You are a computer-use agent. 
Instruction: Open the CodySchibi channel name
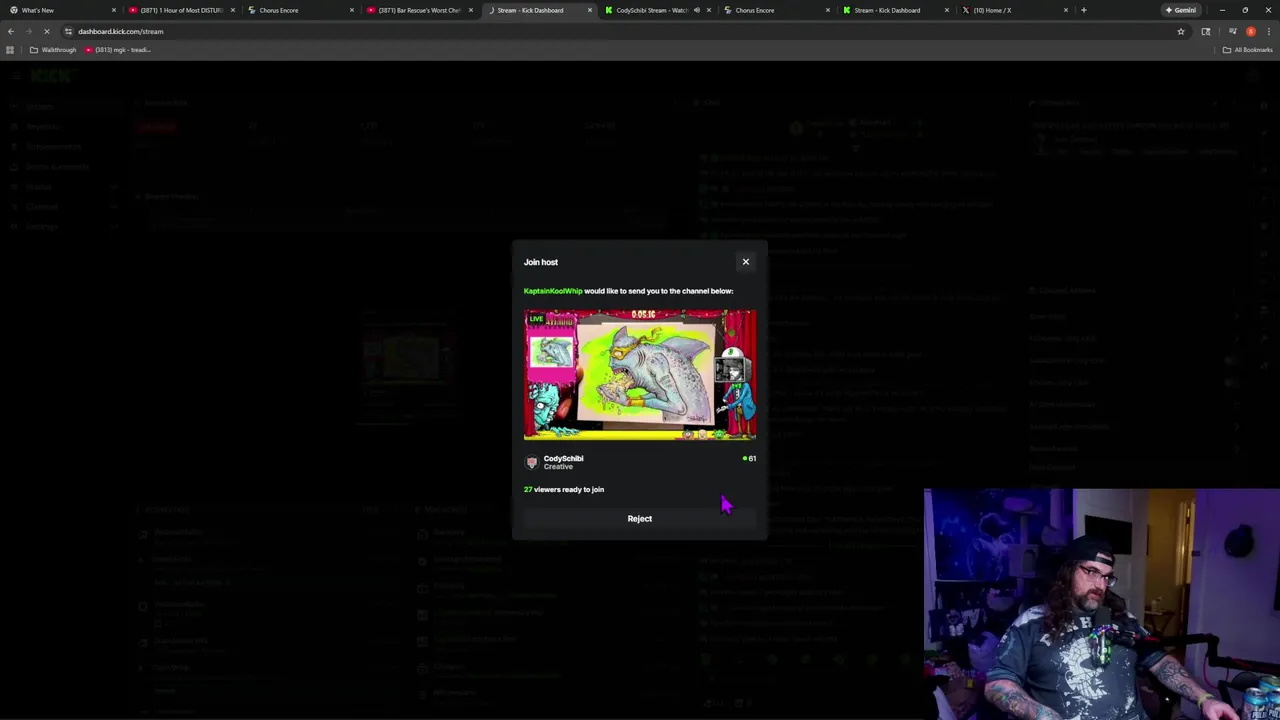tap(563, 458)
